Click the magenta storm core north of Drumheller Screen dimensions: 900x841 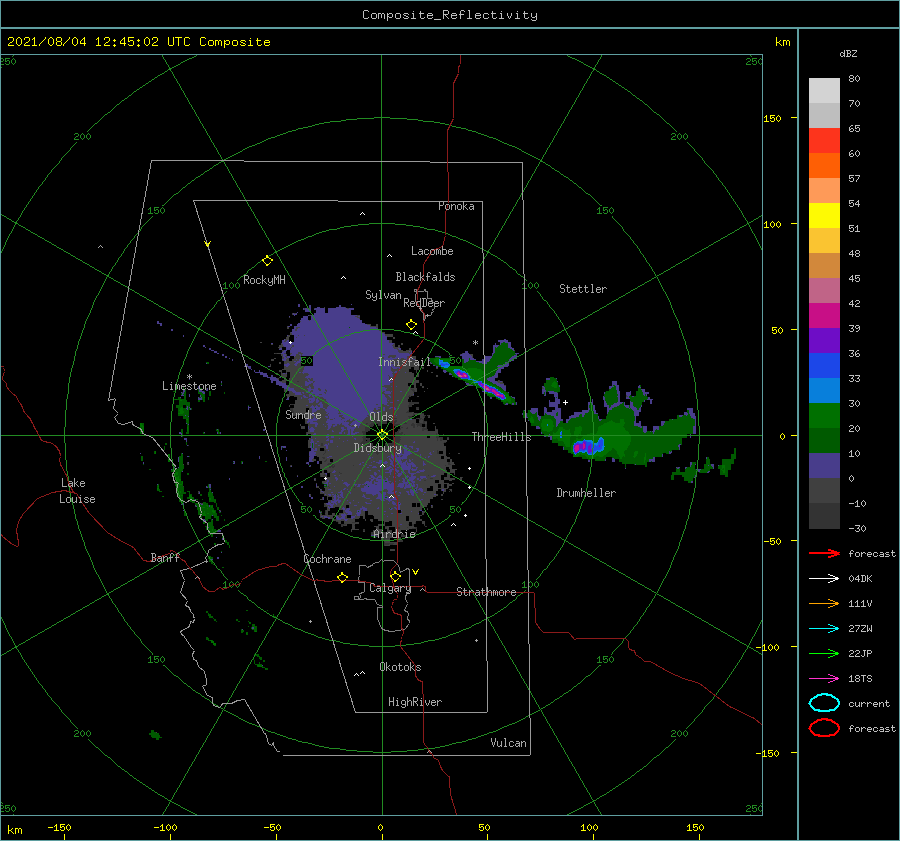586,445
